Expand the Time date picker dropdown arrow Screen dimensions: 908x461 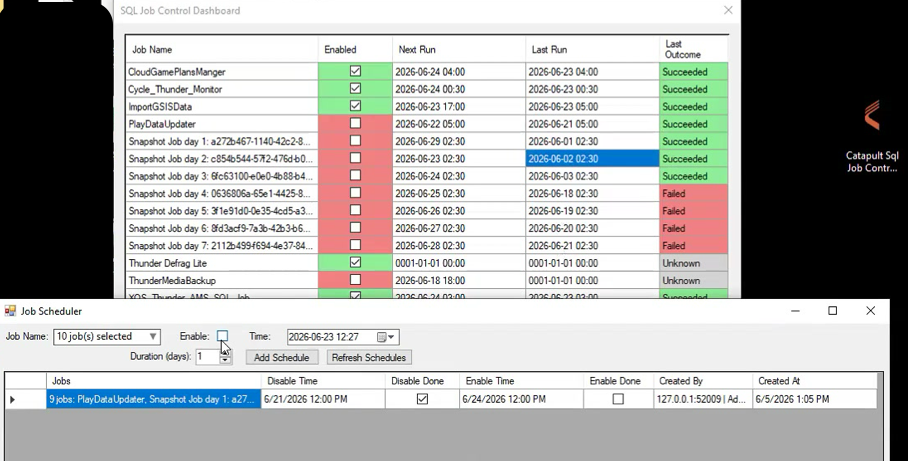tap(392, 337)
